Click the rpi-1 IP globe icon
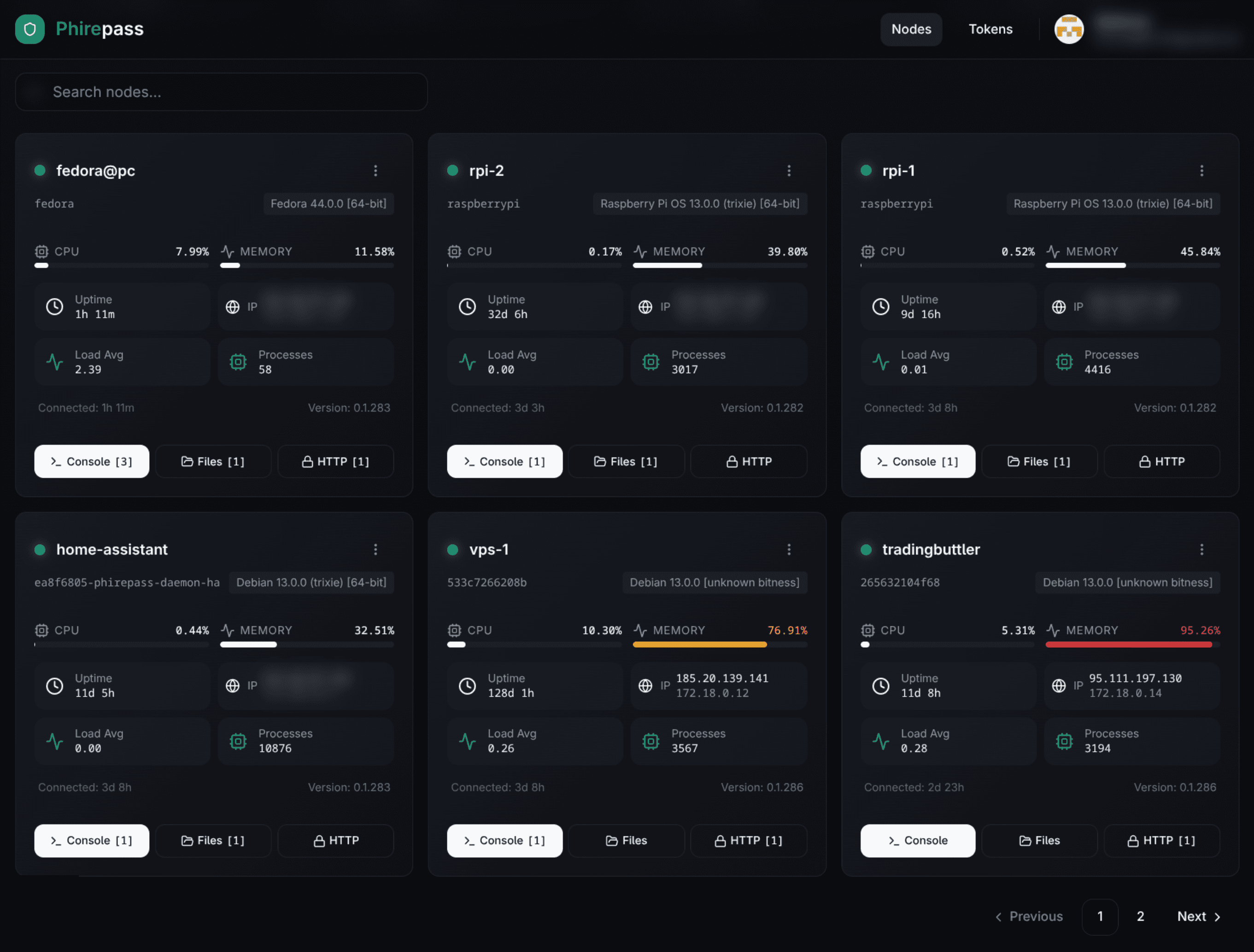Screen dimensions: 1254x952 1058,307
